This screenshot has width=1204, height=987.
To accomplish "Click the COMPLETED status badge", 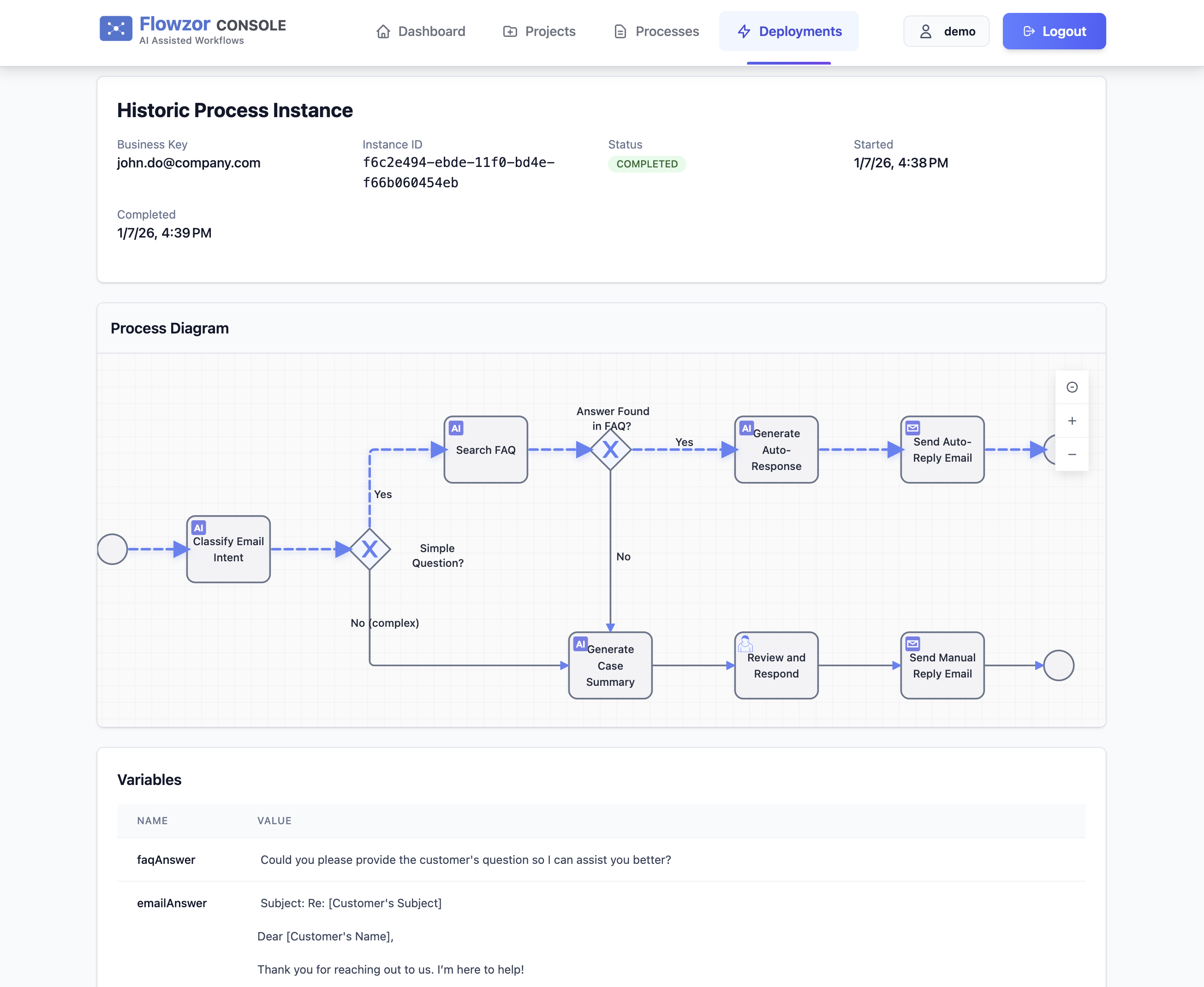I will [647, 164].
